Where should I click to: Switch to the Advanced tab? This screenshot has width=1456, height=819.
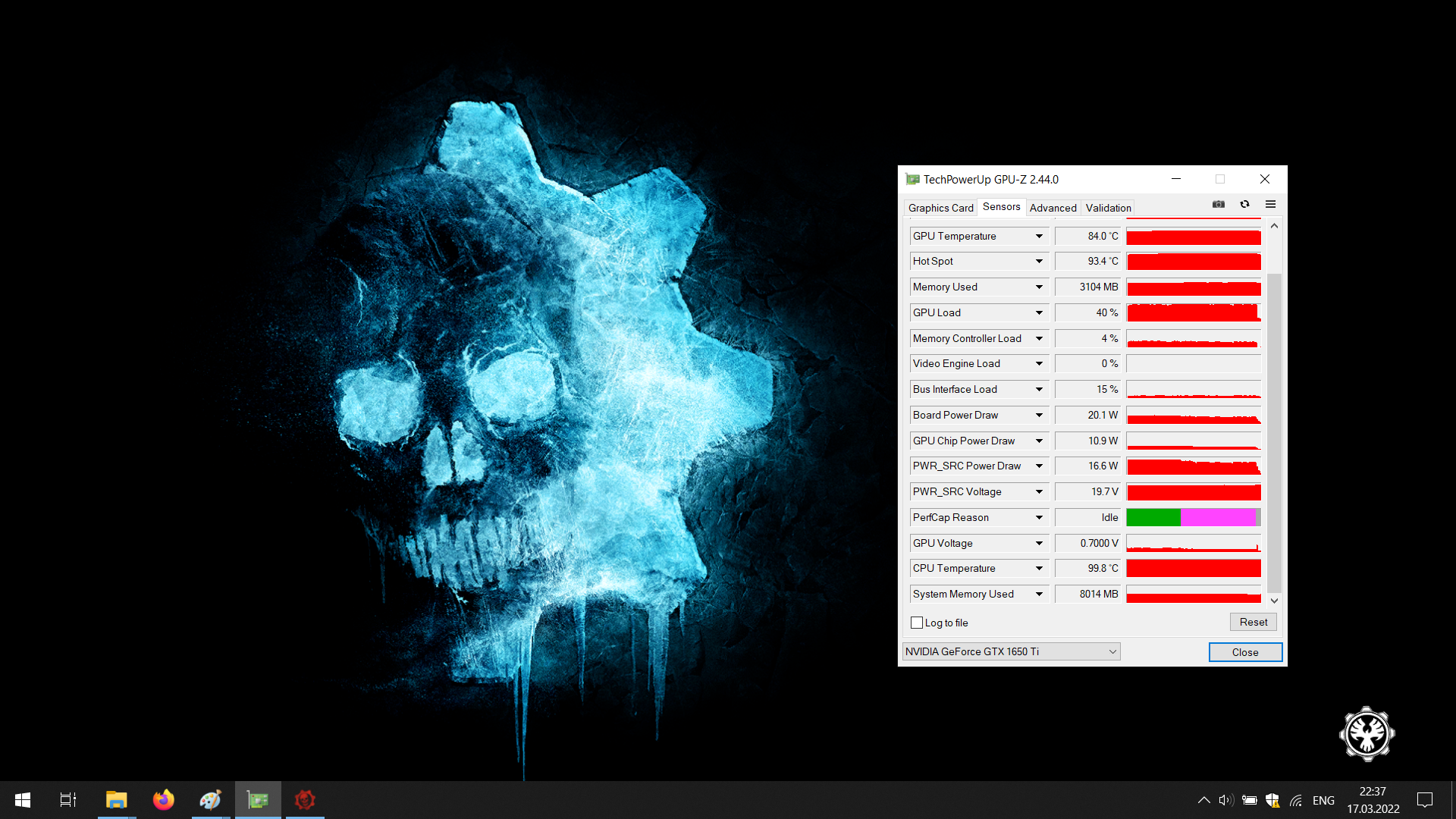point(1053,208)
